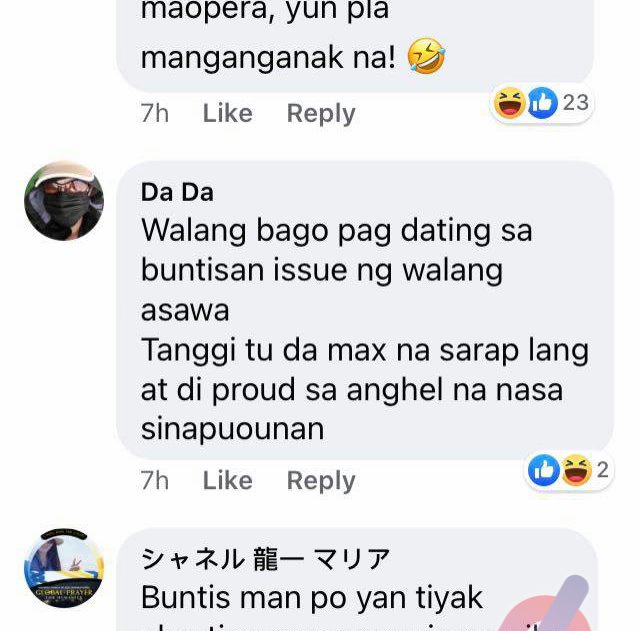Open Da Da's masked profile picture
The image size is (640, 631).
click(64, 201)
